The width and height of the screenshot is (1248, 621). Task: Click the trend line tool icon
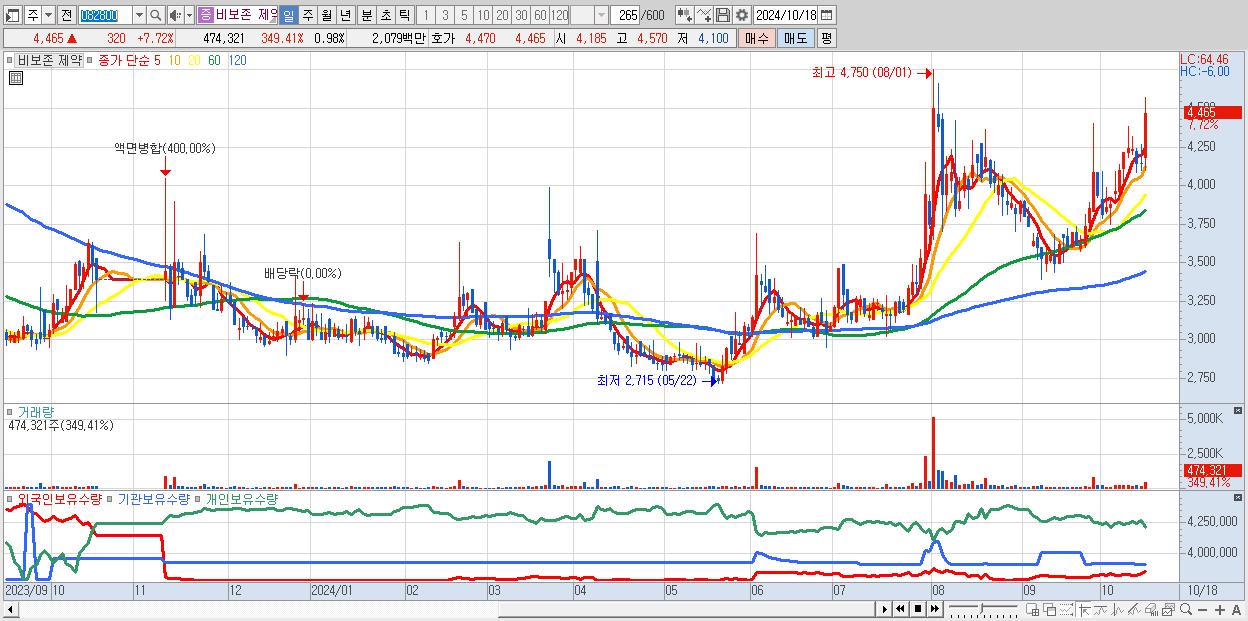1100,609
